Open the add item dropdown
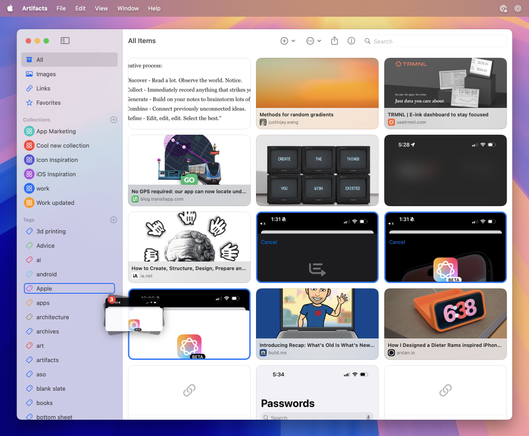This screenshot has width=529, height=436. (287, 41)
